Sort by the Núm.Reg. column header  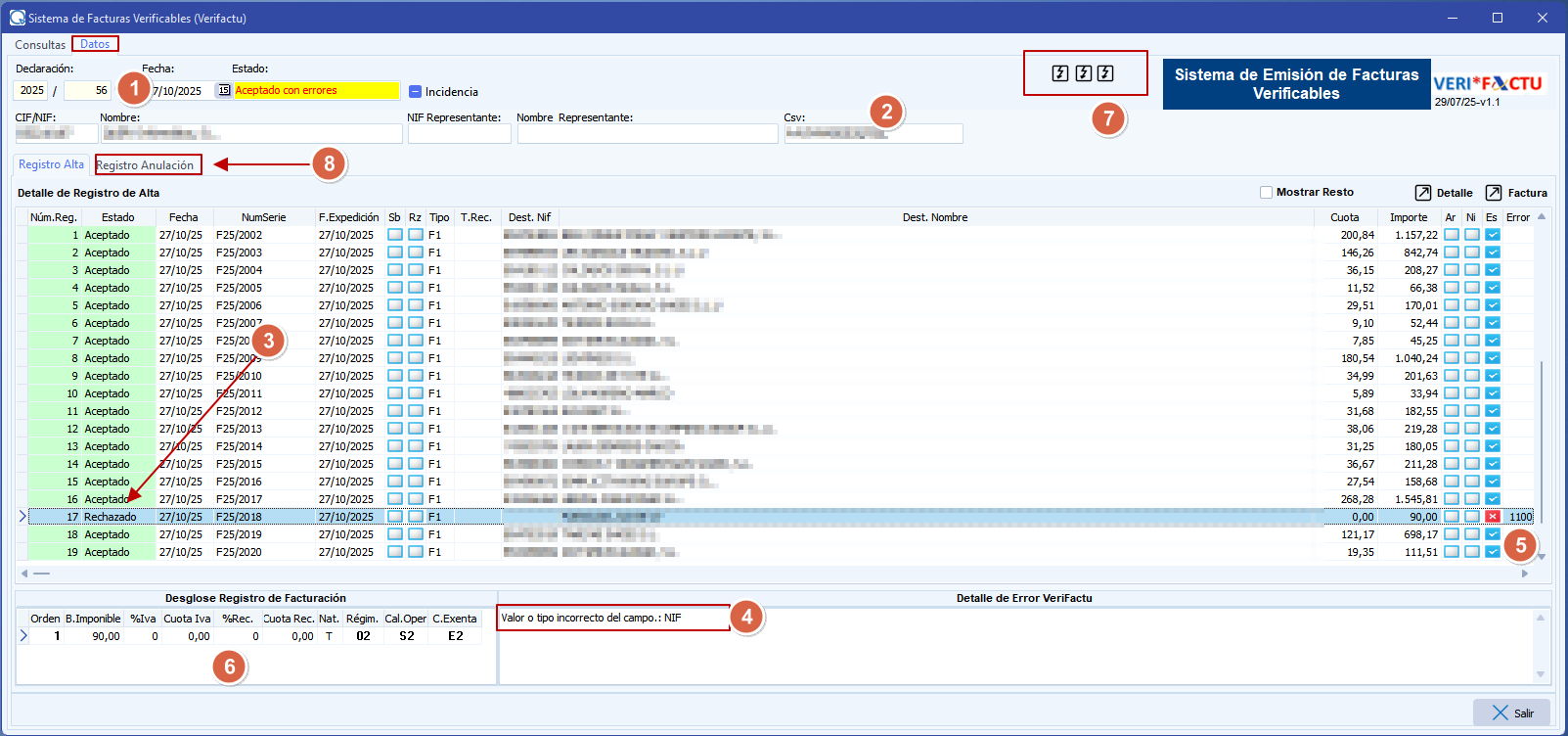[54, 217]
